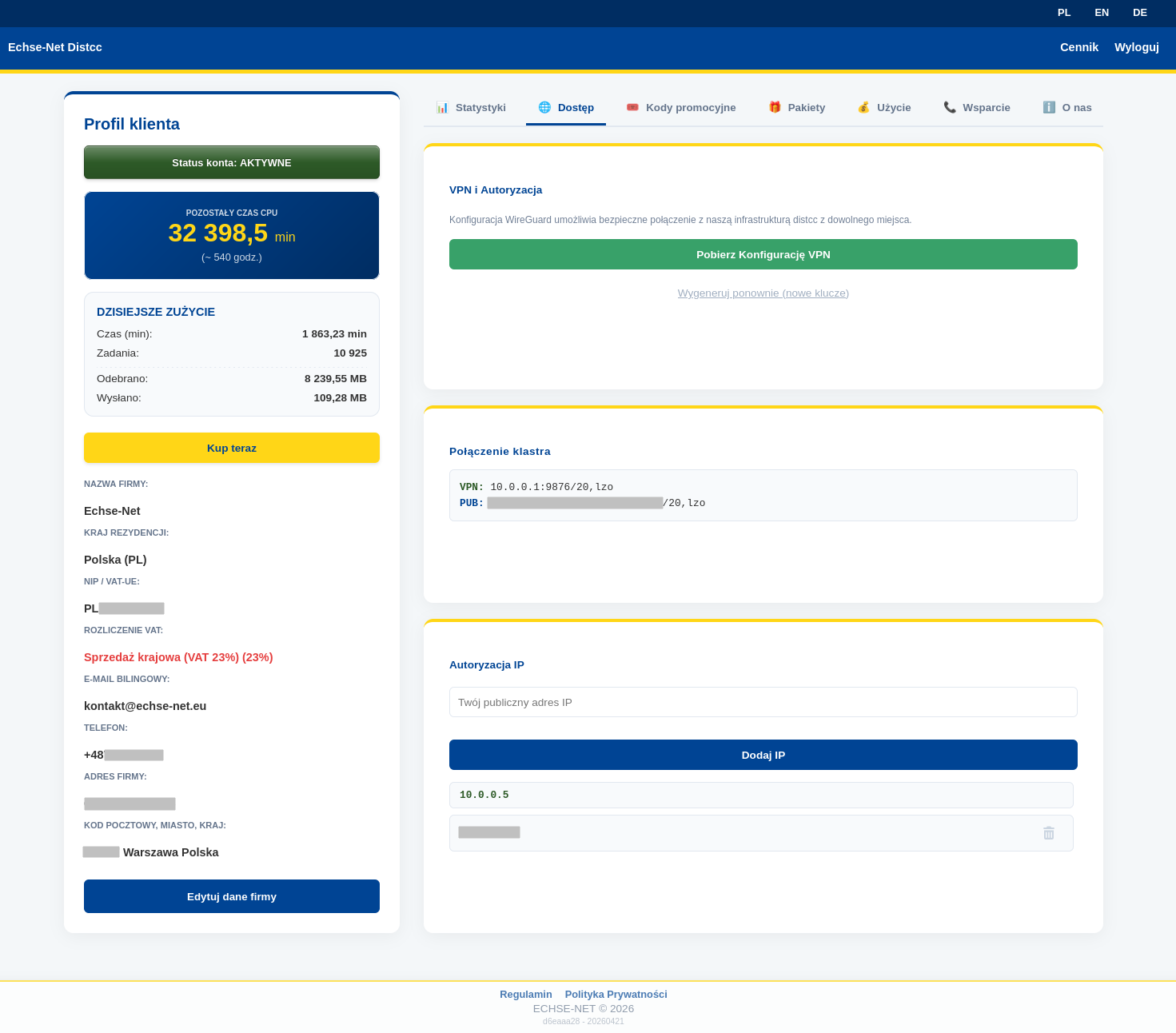Click the globe icon on Dostęp tab
Viewport: 1176px width, 1033px height.
click(544, 107)
